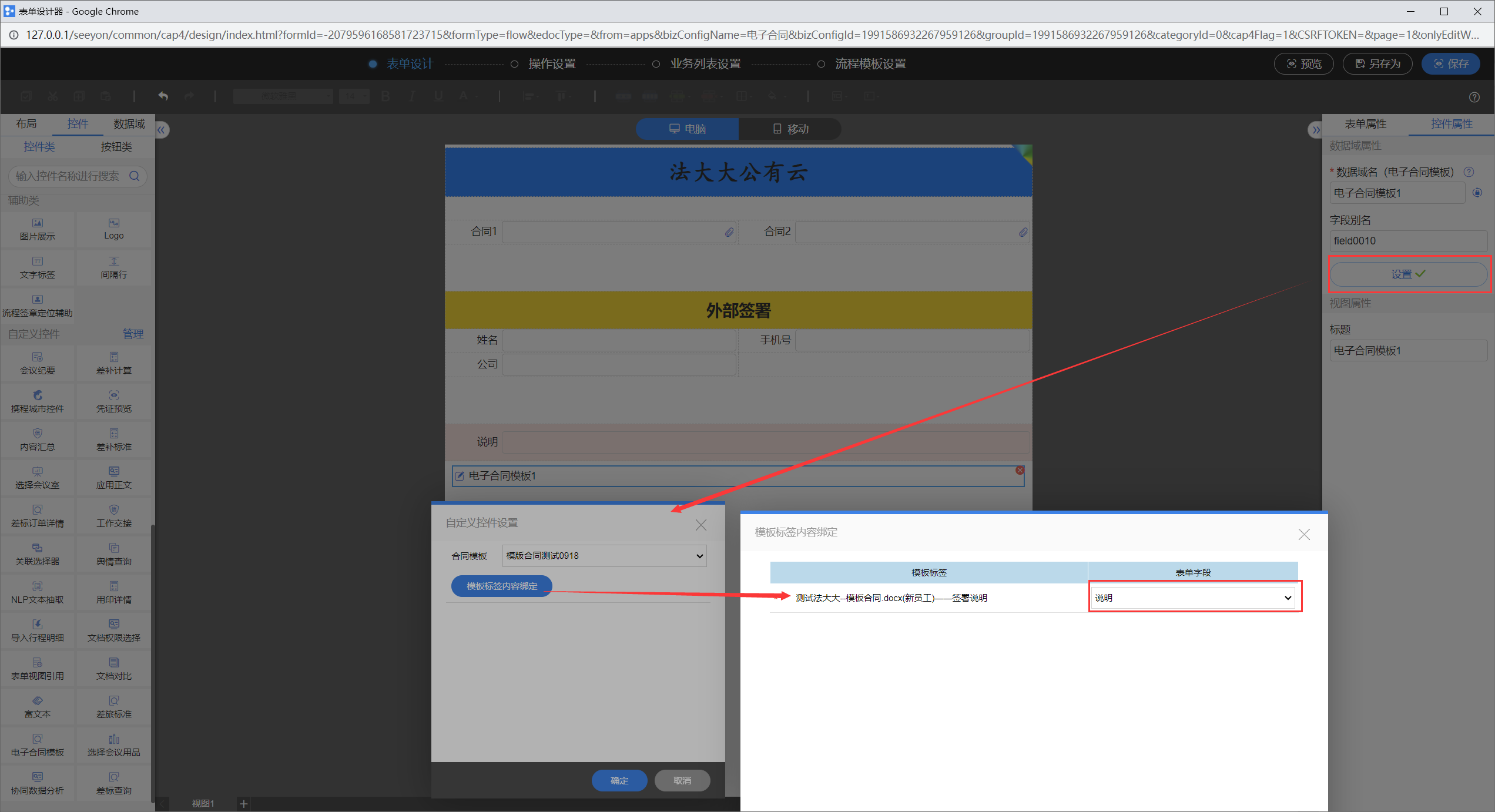The image size is (1495, 812).
Task: Click the 确定 button
Action: coord(619,780)
